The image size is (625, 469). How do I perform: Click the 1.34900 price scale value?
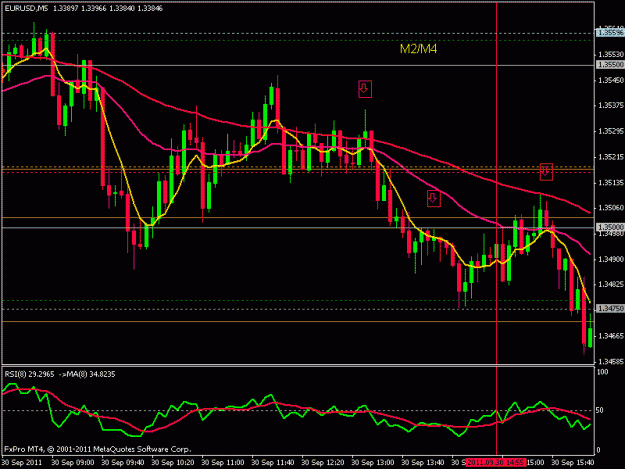(x=611, y=259)
